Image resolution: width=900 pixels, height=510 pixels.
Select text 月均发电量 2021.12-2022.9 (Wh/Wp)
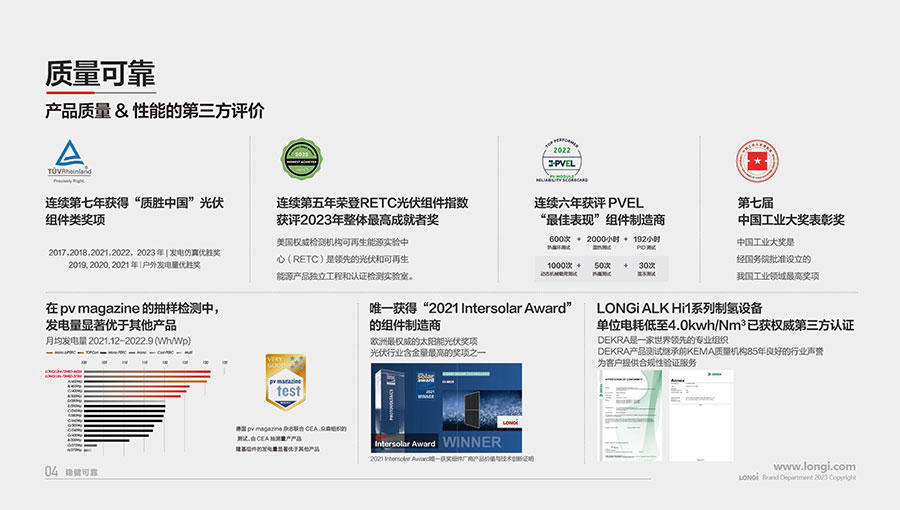click(118, 341)
